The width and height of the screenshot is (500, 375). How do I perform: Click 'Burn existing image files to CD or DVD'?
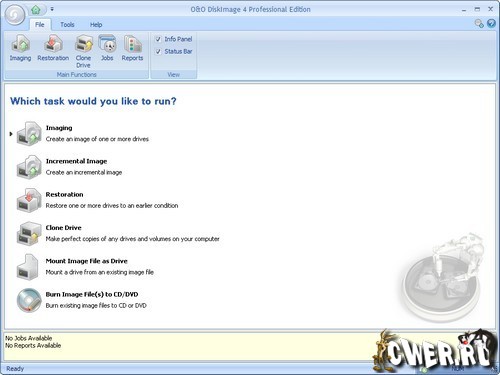(x=96, y=306)
